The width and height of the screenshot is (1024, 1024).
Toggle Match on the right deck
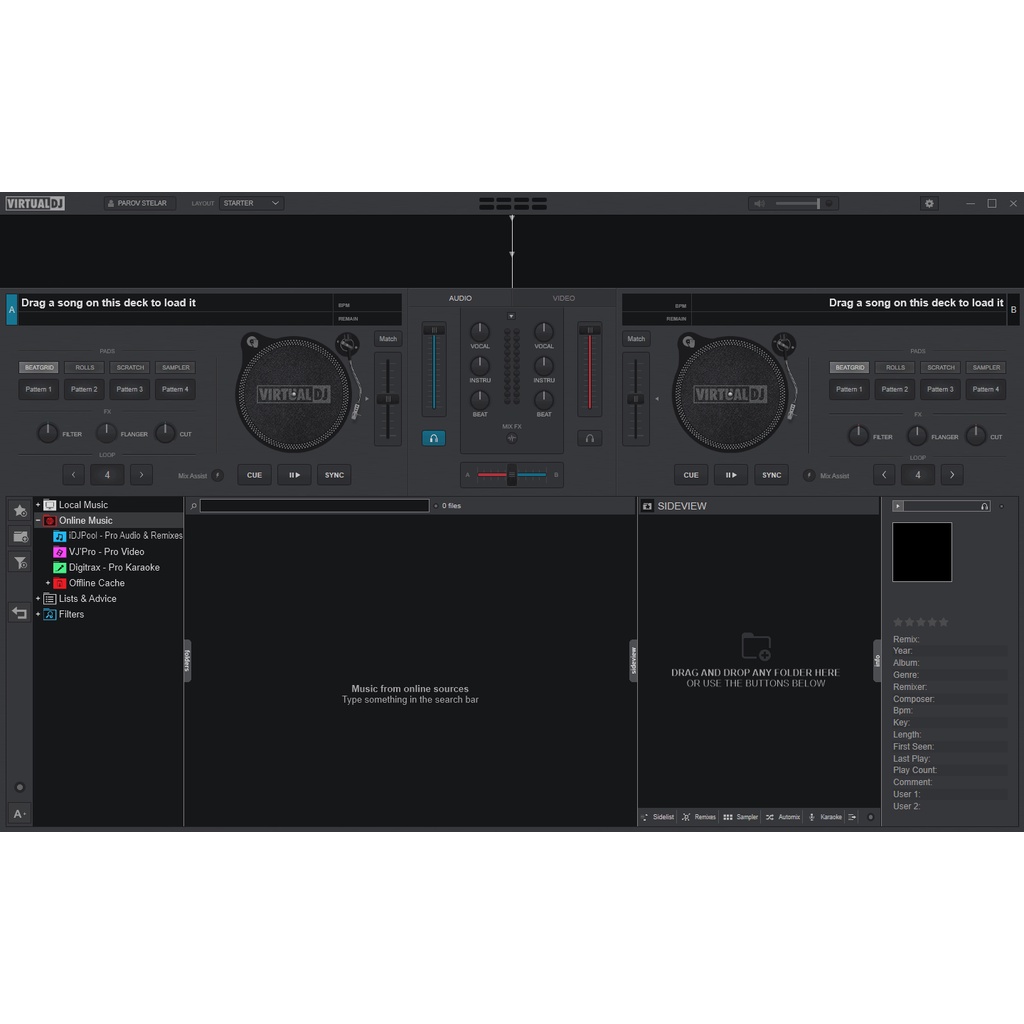tap(636, 338)
